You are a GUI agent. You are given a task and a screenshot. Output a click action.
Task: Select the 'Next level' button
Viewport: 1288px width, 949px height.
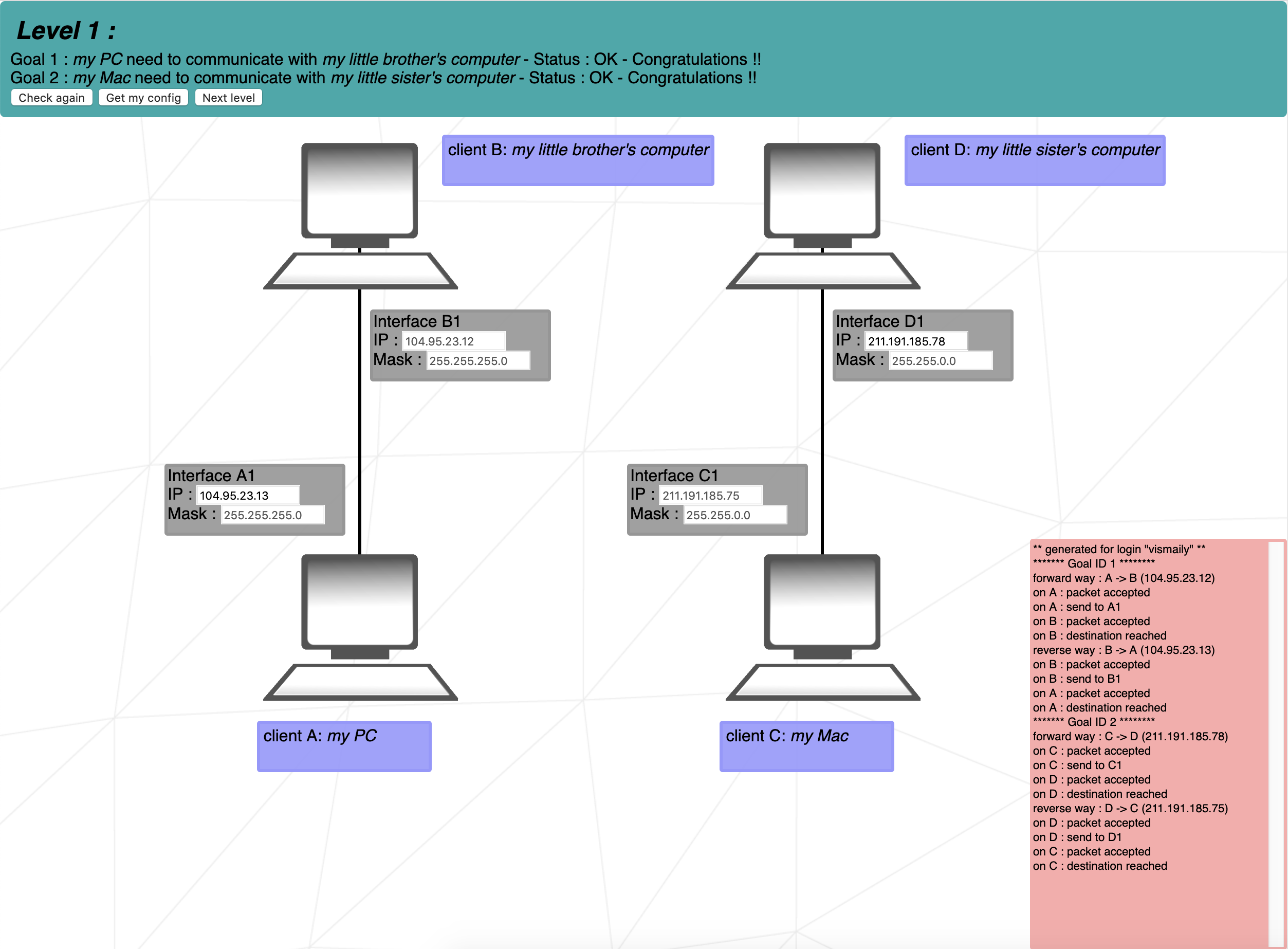click(229, 97)
